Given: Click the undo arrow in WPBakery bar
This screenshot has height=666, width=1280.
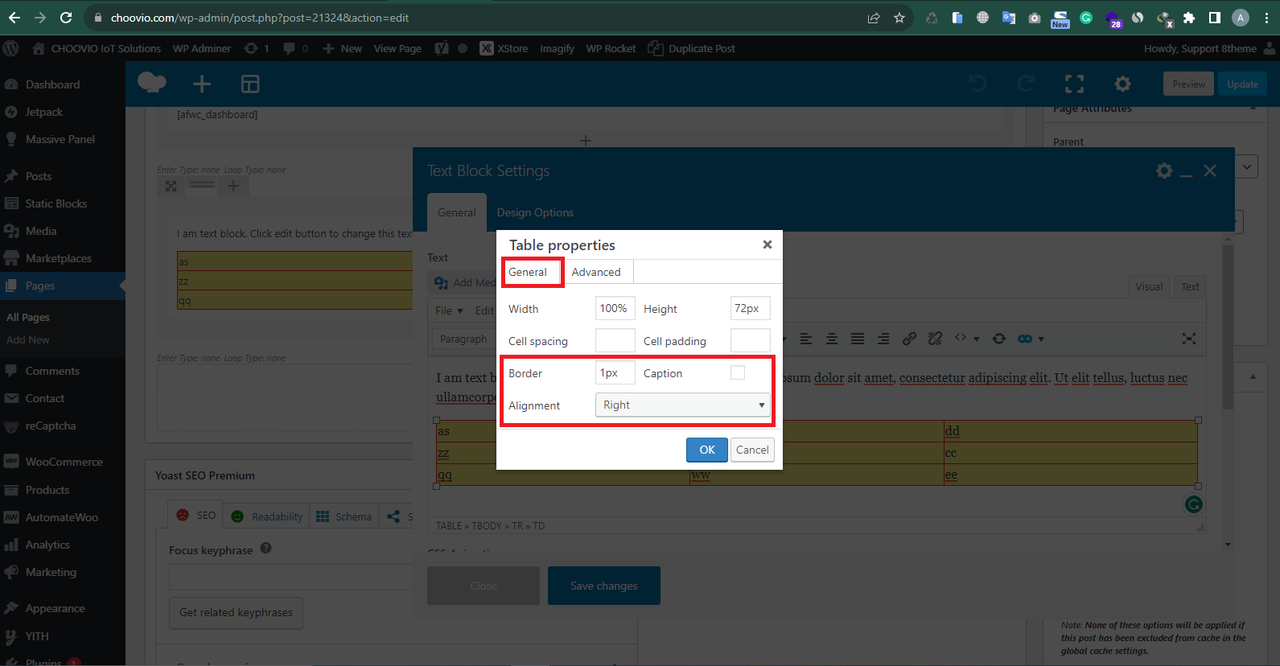Looking at the screenshot, I should tap(978, 84).
